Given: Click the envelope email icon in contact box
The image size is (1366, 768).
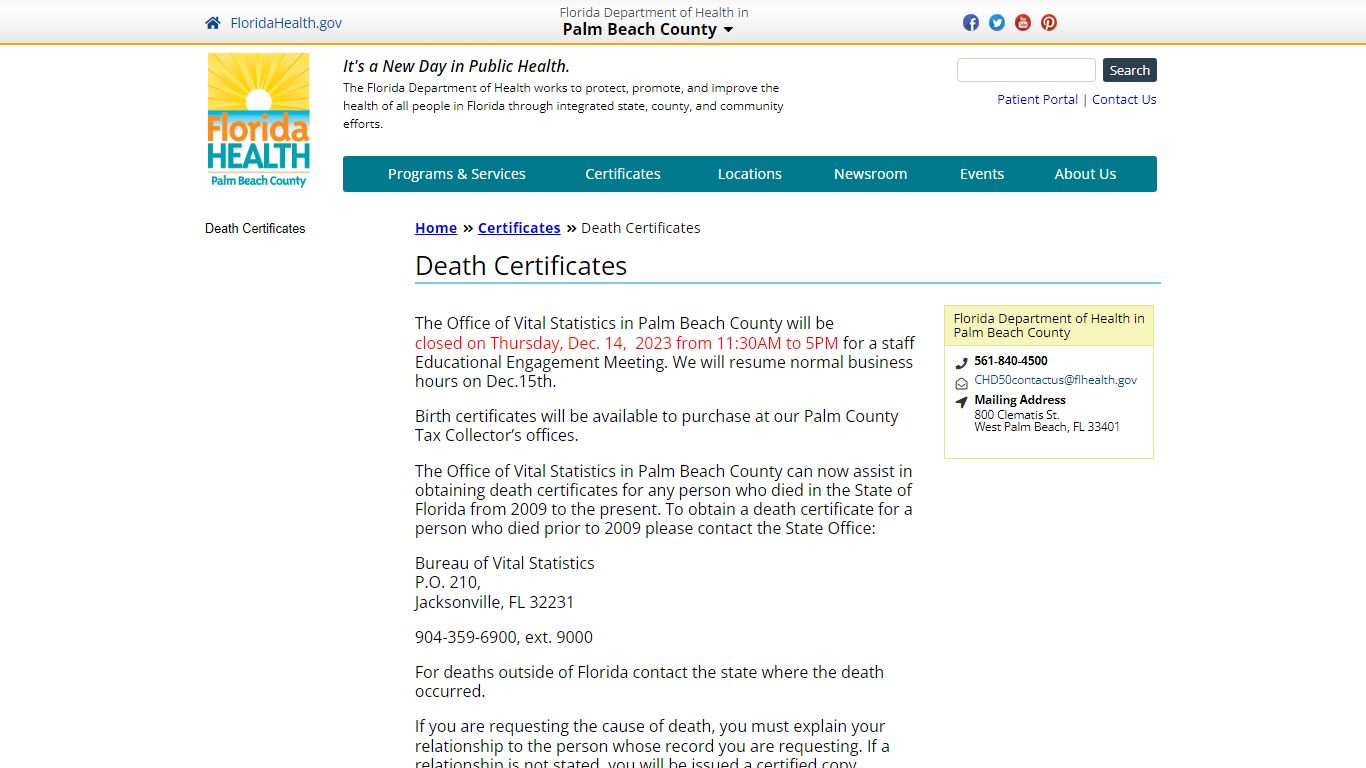Looking at the screenshot, I should coord(961,383).
